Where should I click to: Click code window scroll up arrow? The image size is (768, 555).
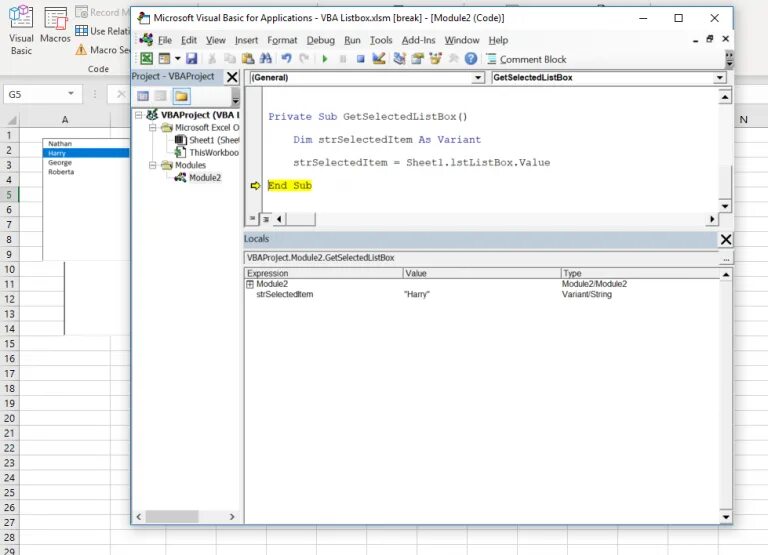point(725,97)
